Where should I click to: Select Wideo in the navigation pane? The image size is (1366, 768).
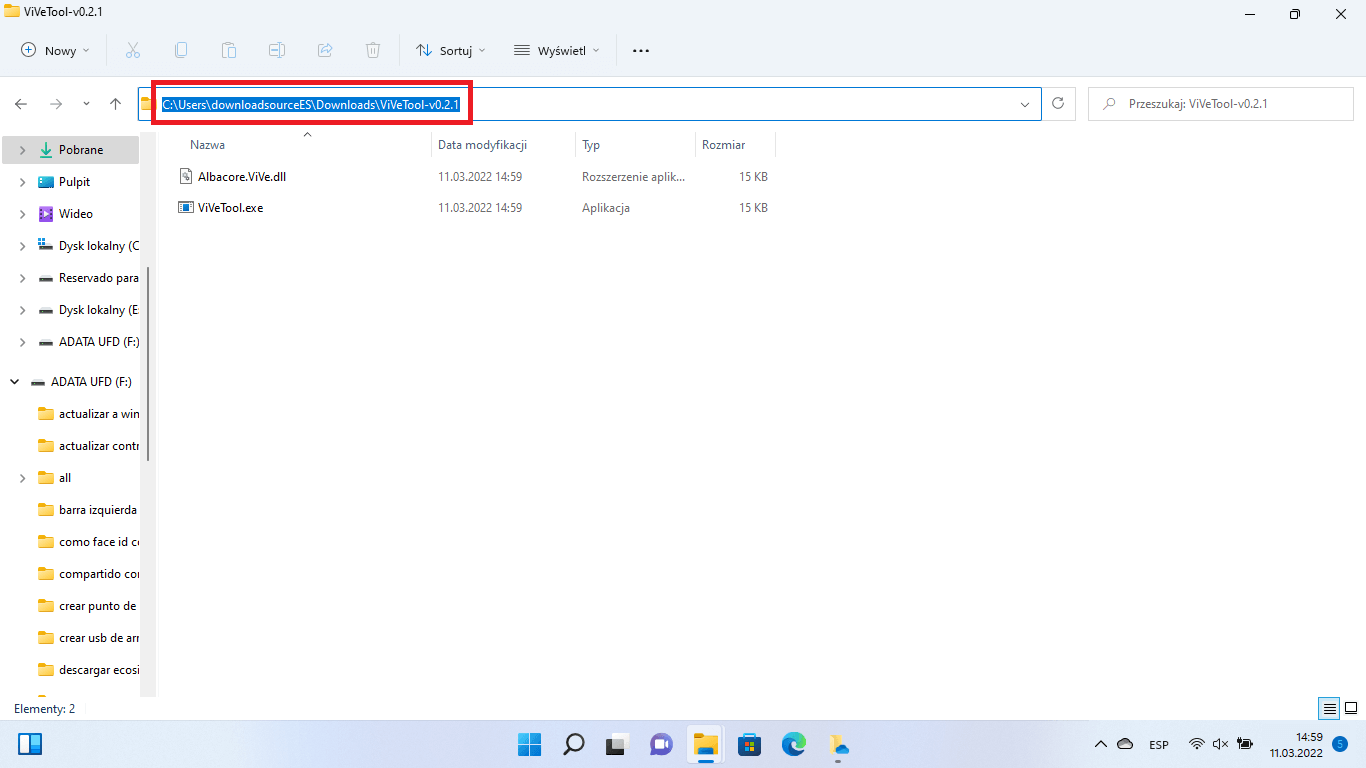point(76,214)
